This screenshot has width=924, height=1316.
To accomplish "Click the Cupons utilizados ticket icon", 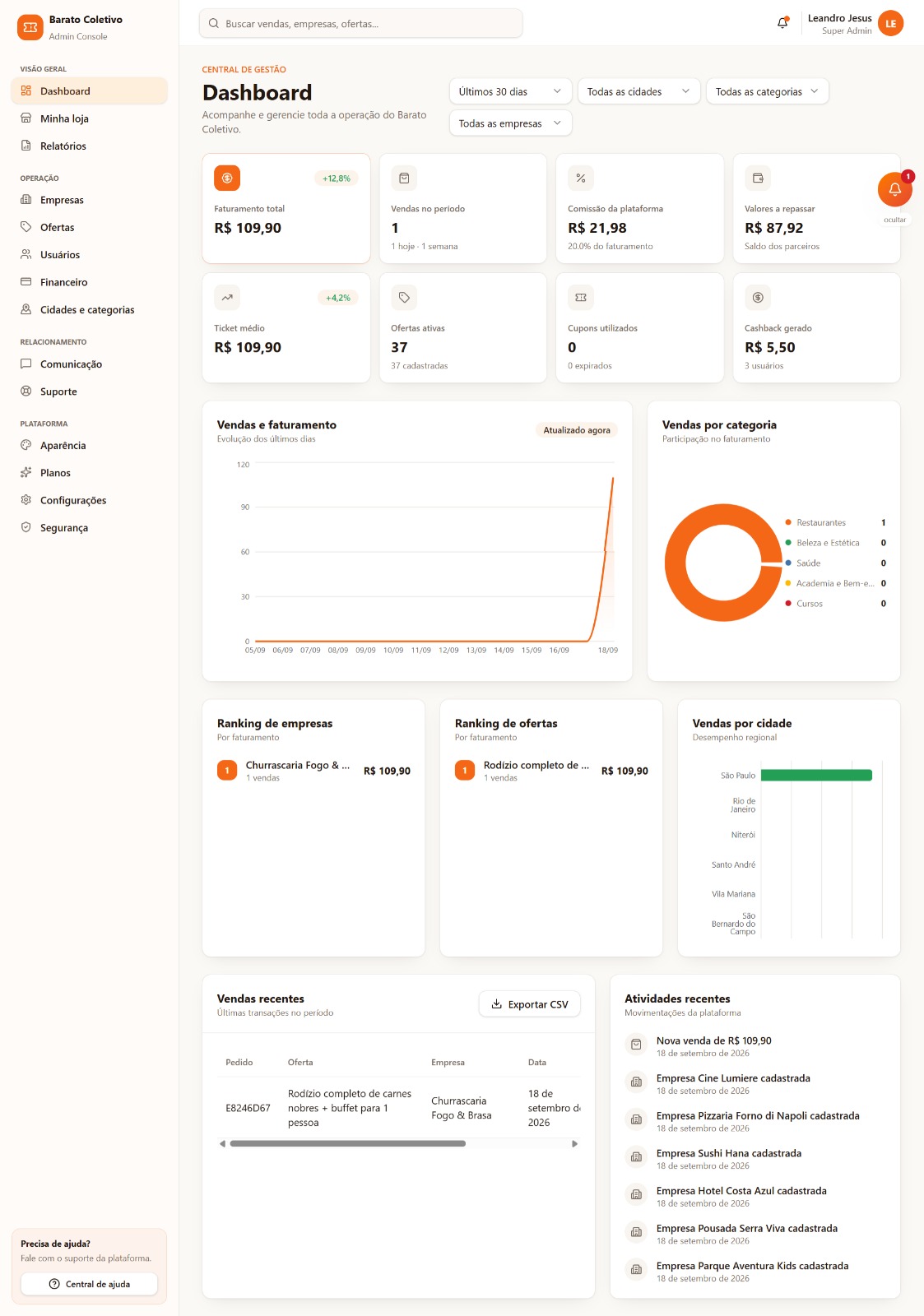I will point(581,297).
